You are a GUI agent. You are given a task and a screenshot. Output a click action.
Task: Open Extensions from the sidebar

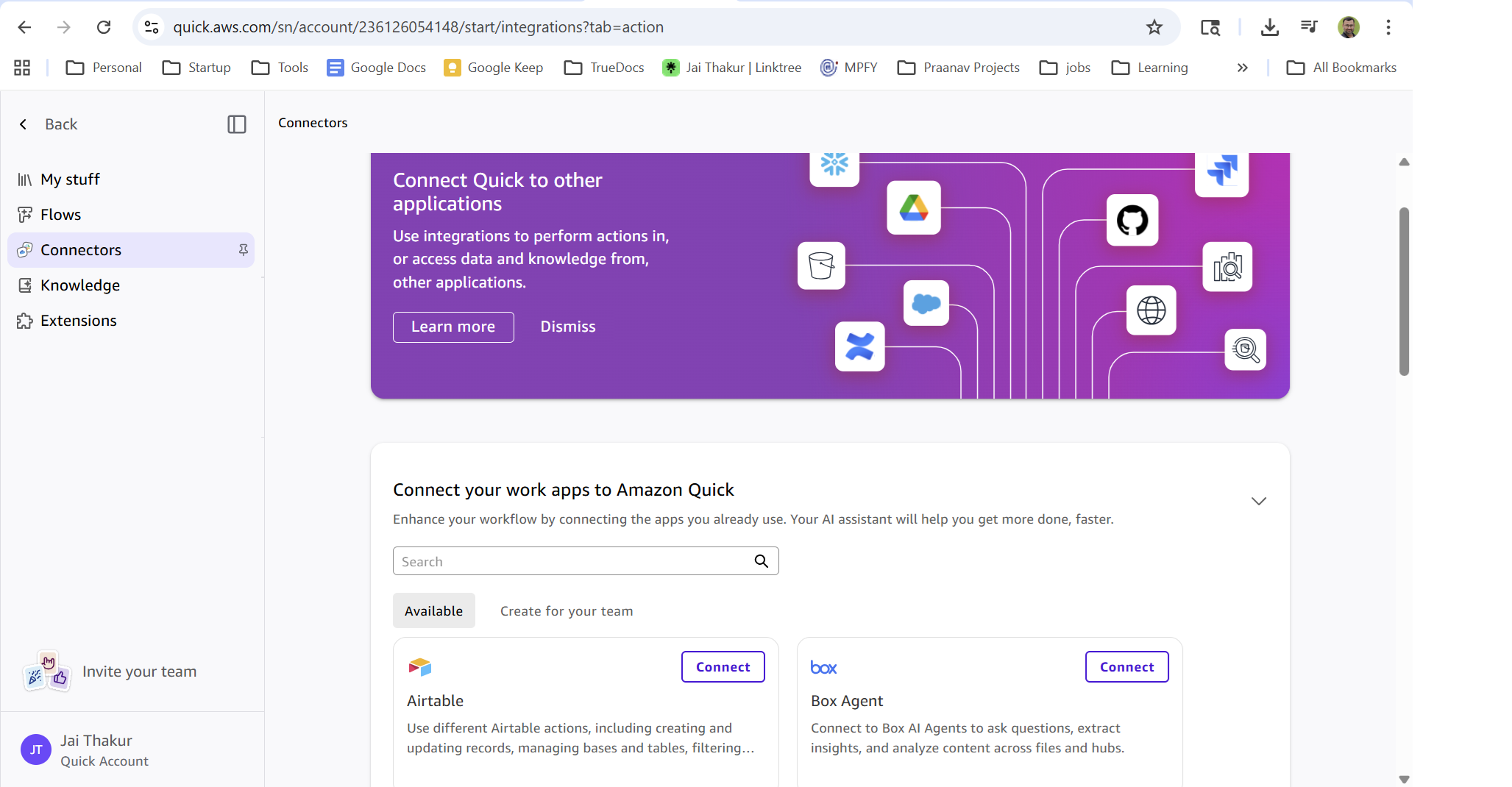78,320
